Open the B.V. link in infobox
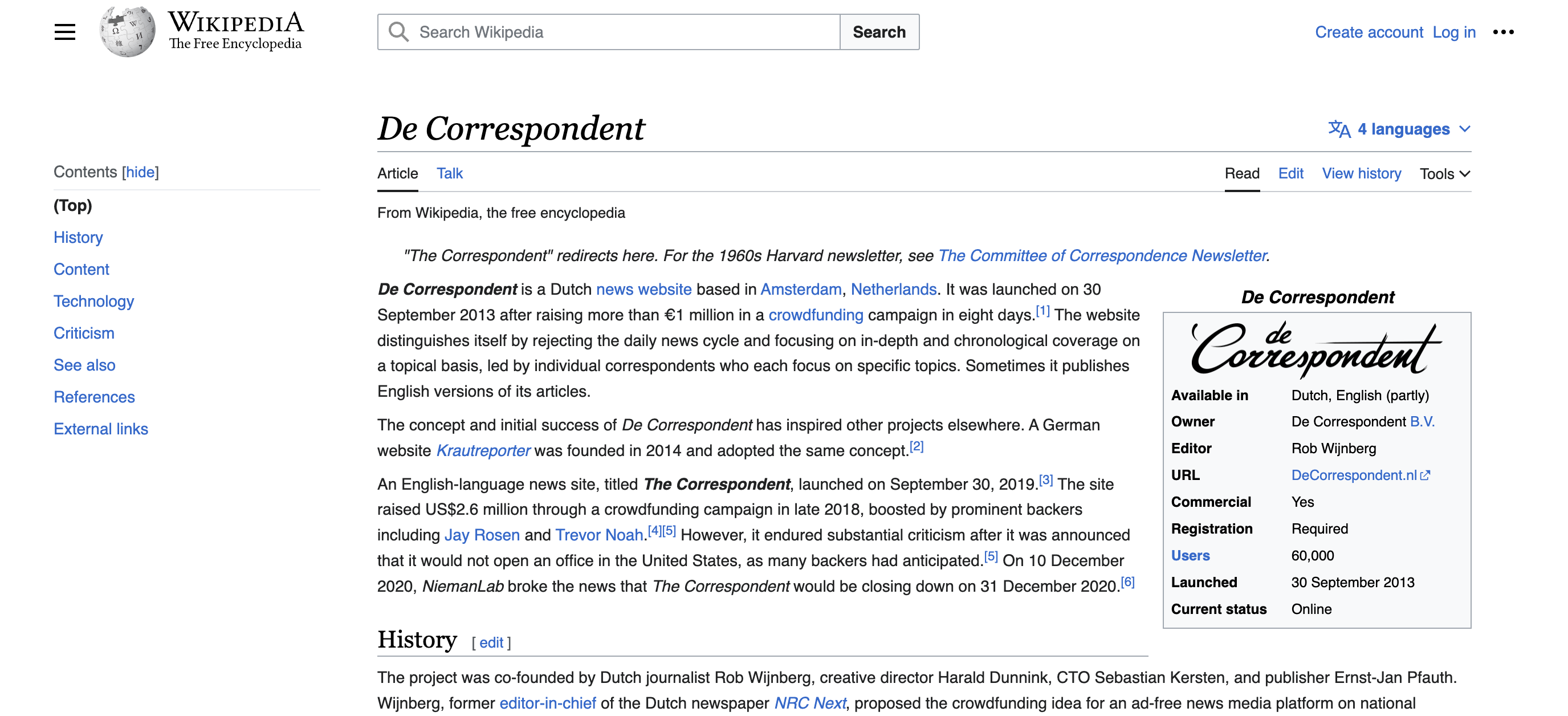 pyautogui.click(x=1422, y=422)
